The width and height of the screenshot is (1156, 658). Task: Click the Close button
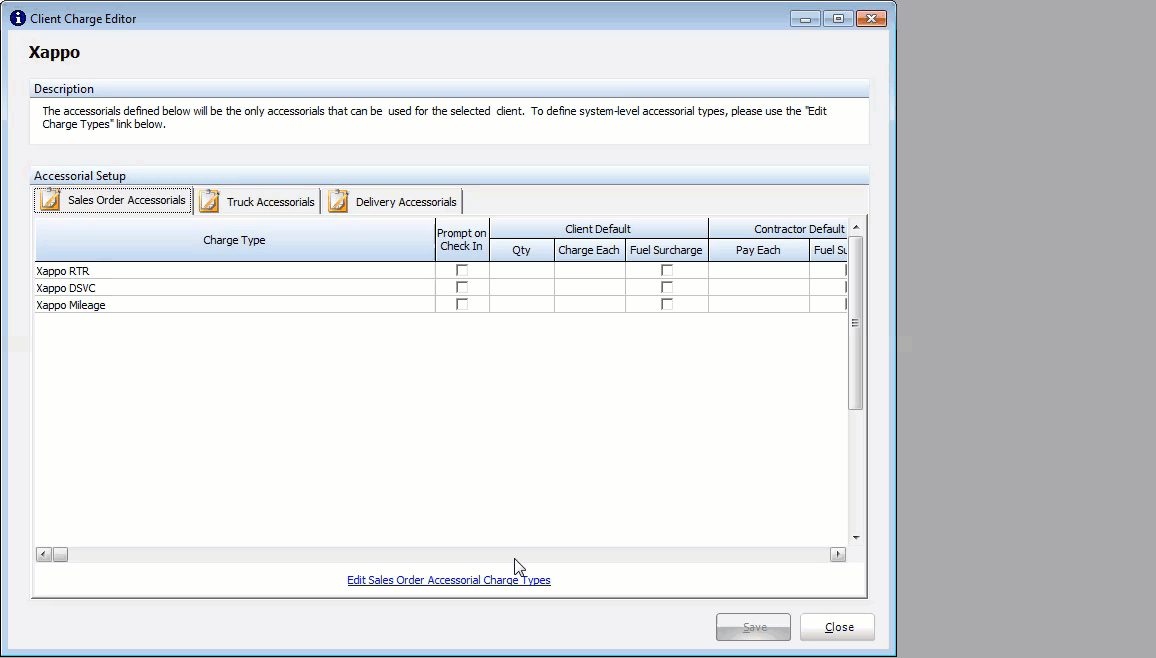click(x=838, y=627)
